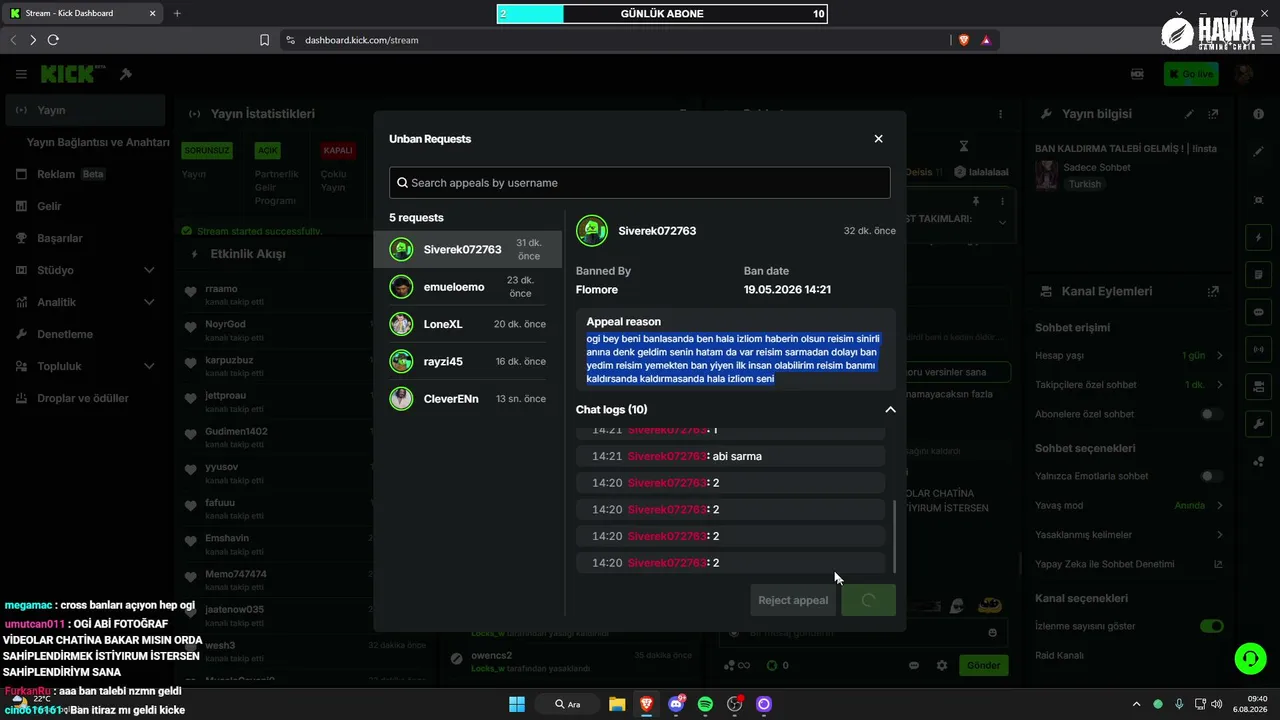Open emueloemo's unban request
This screenshot has height=720, width=1280.
tap(468, 287)
